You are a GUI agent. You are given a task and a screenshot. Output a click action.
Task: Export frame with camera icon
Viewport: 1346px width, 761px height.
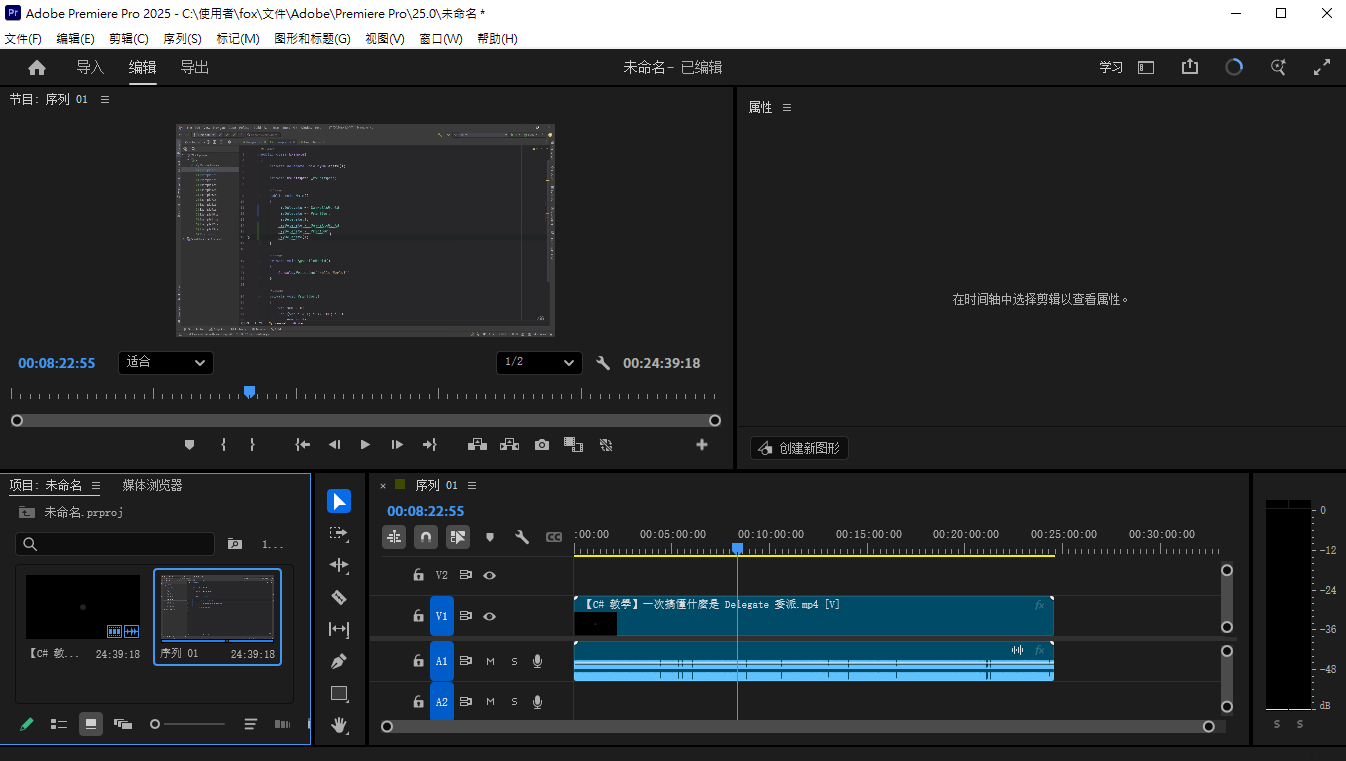coord(542,445)
